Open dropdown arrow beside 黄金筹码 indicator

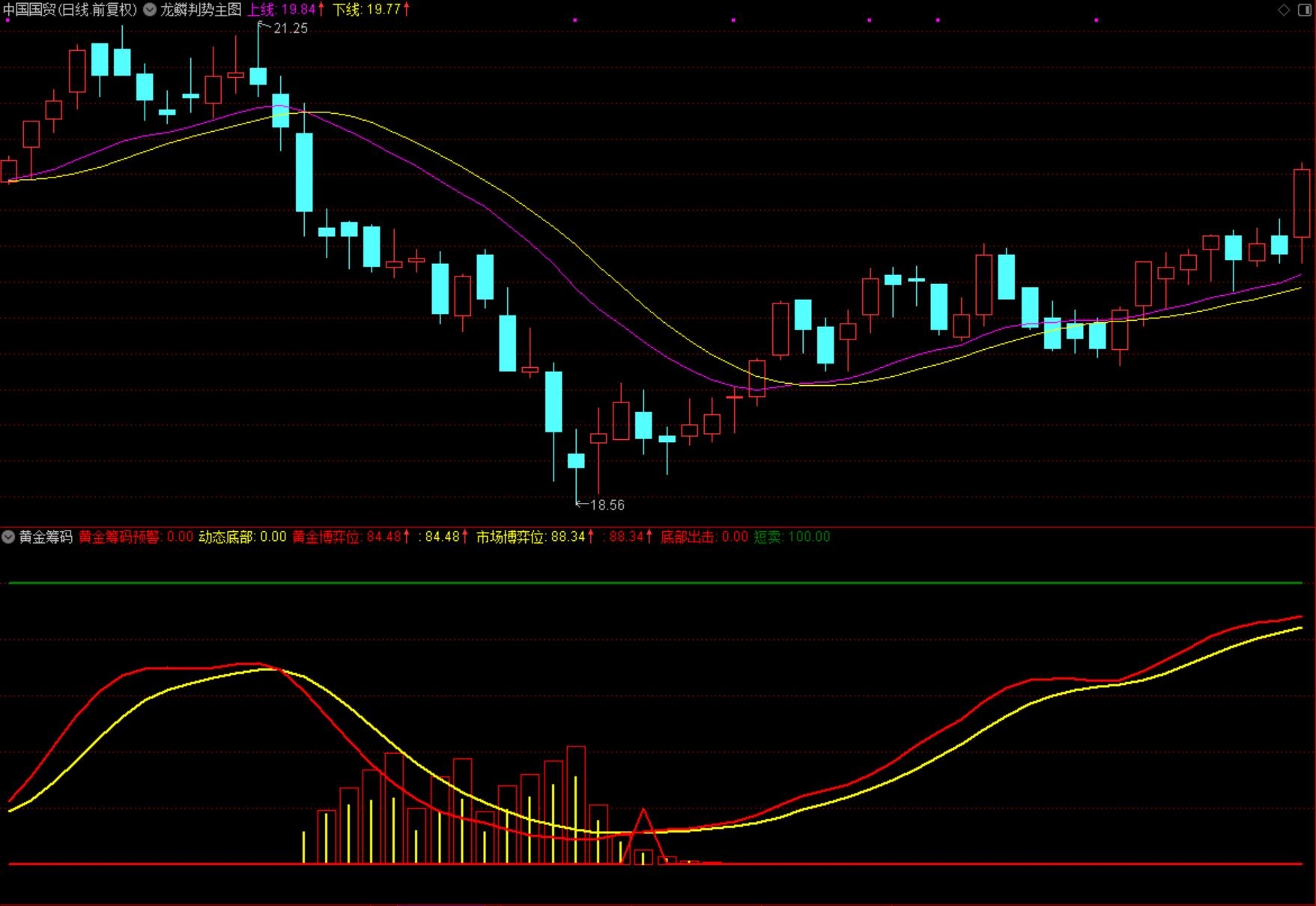(x=8, y=537)
